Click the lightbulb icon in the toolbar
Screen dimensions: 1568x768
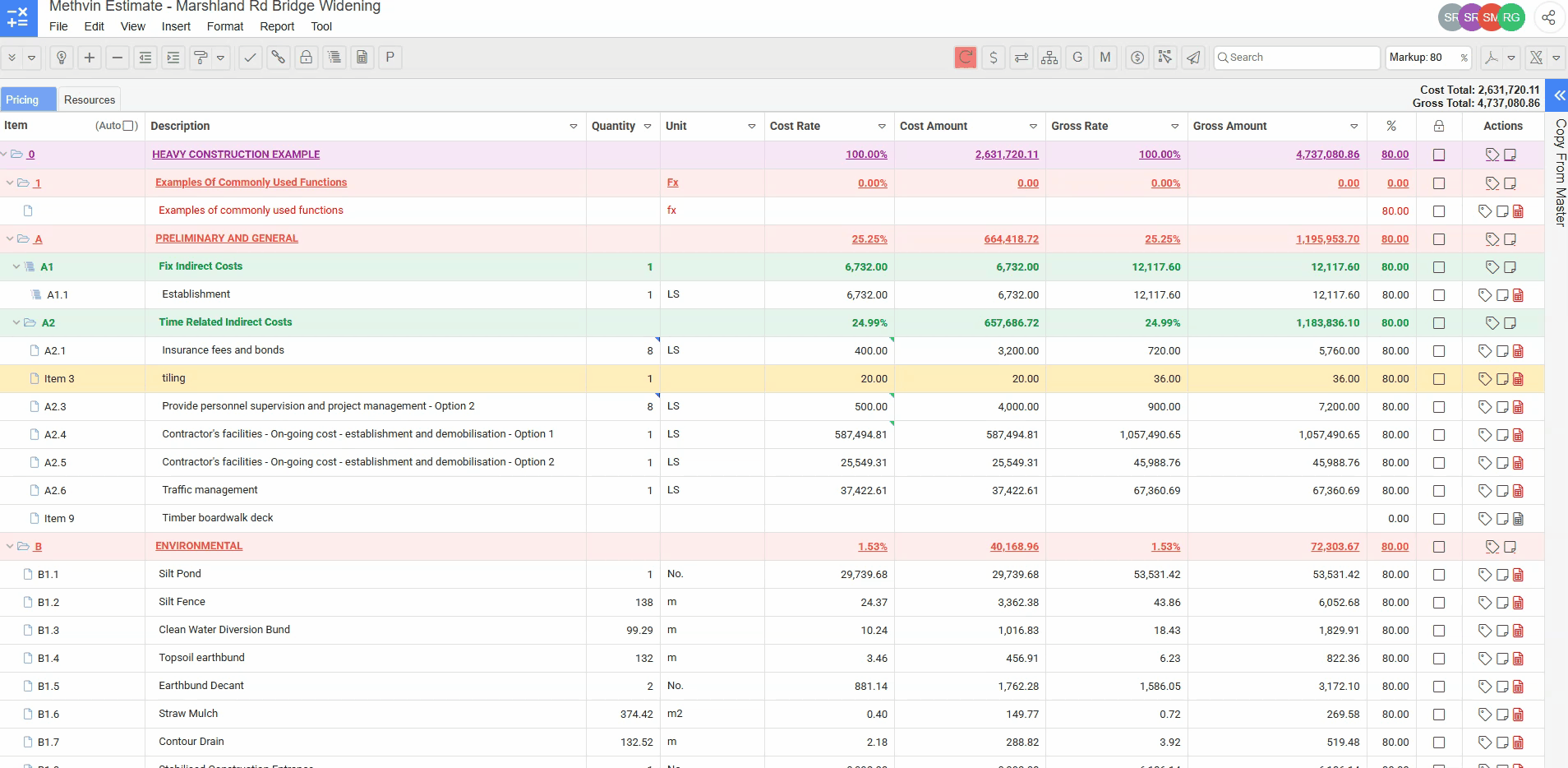(62, 58)
